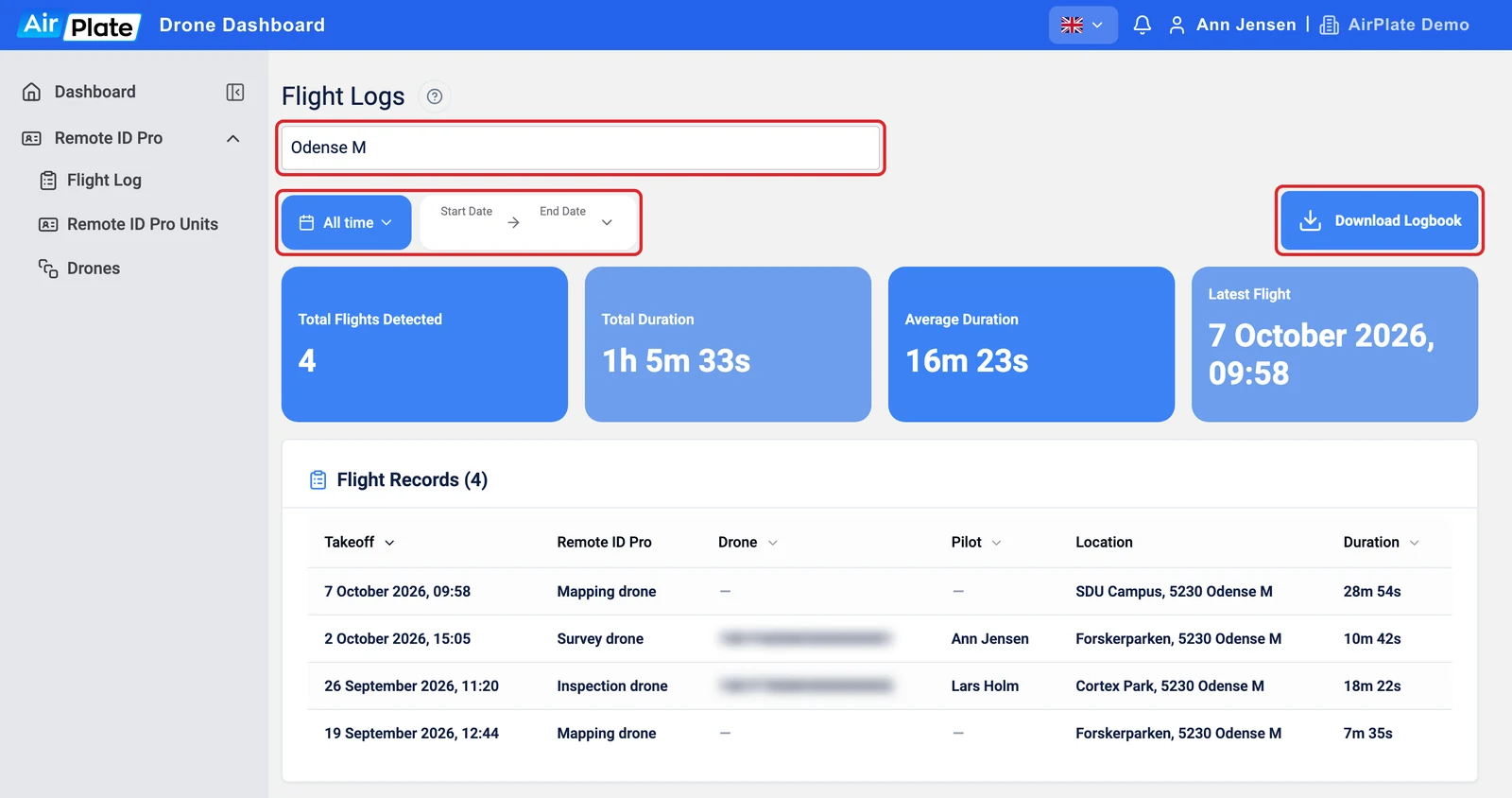Open the notifications bell
The height and width of the screenshot is (798, 1512).
tap(1142, 26)
